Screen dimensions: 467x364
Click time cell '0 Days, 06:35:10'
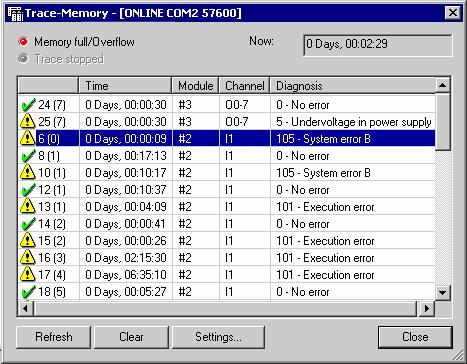[126, 275]
